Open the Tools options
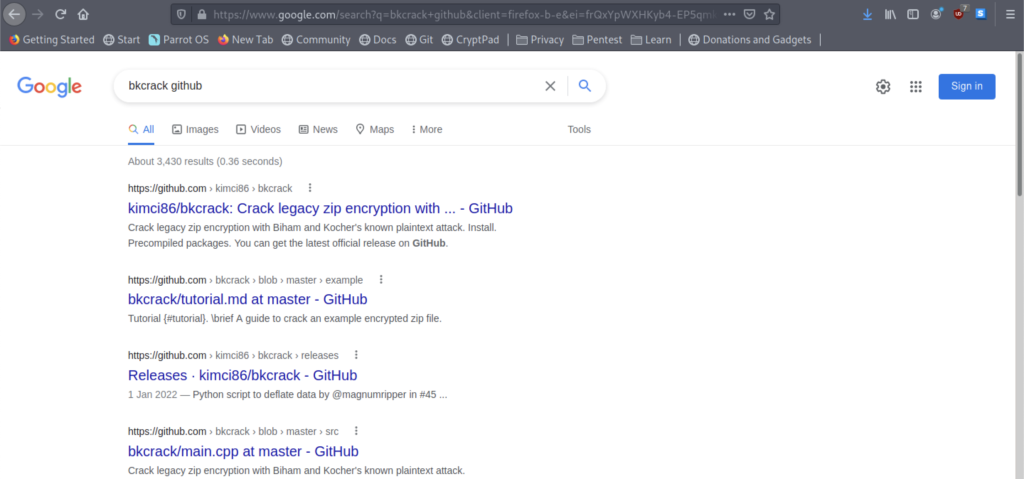 (579, 129)
